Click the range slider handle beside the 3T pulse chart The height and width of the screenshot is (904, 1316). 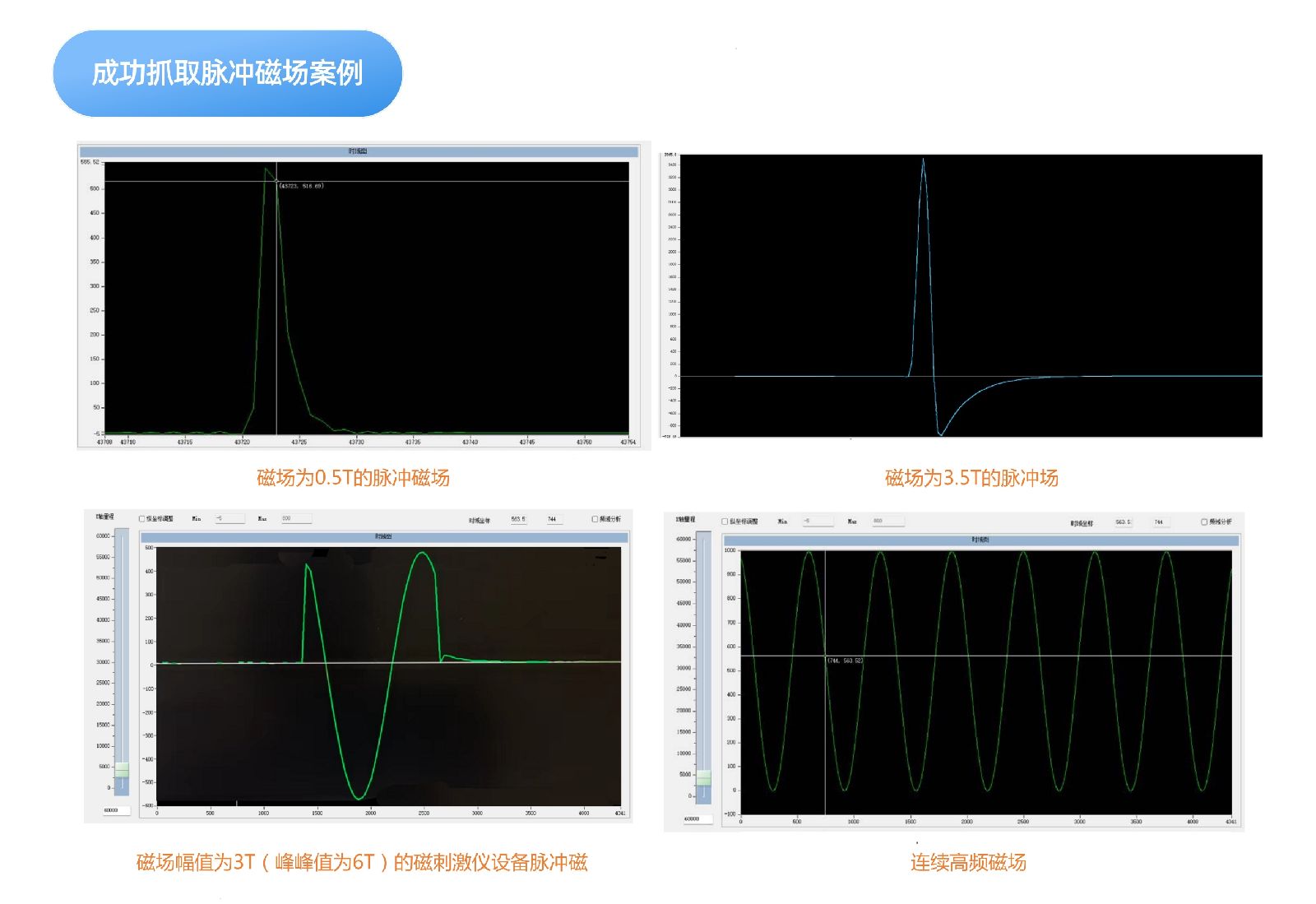[x=122, y=770]
